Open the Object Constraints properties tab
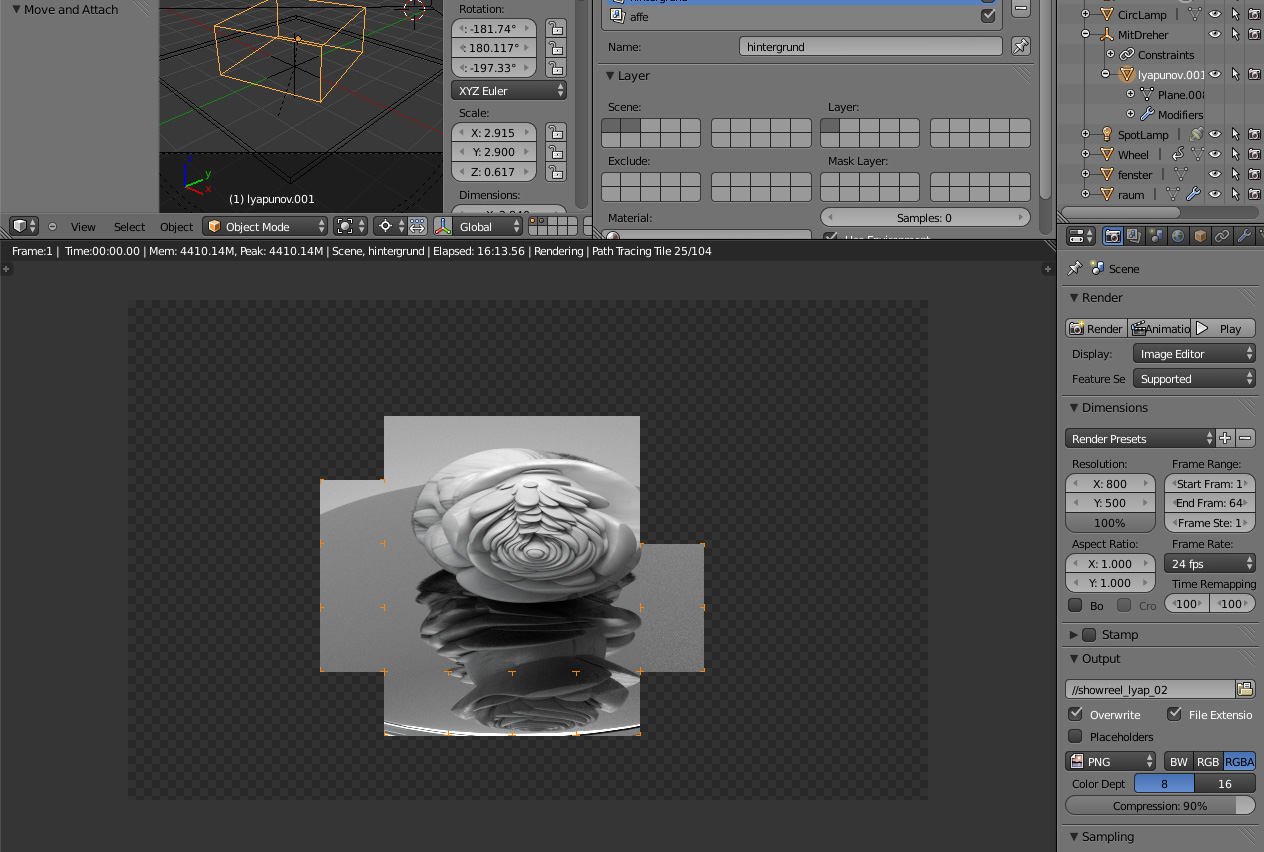Viewport: 1264px width, 852px height. pyautogui.click(x=1222, y=236)
